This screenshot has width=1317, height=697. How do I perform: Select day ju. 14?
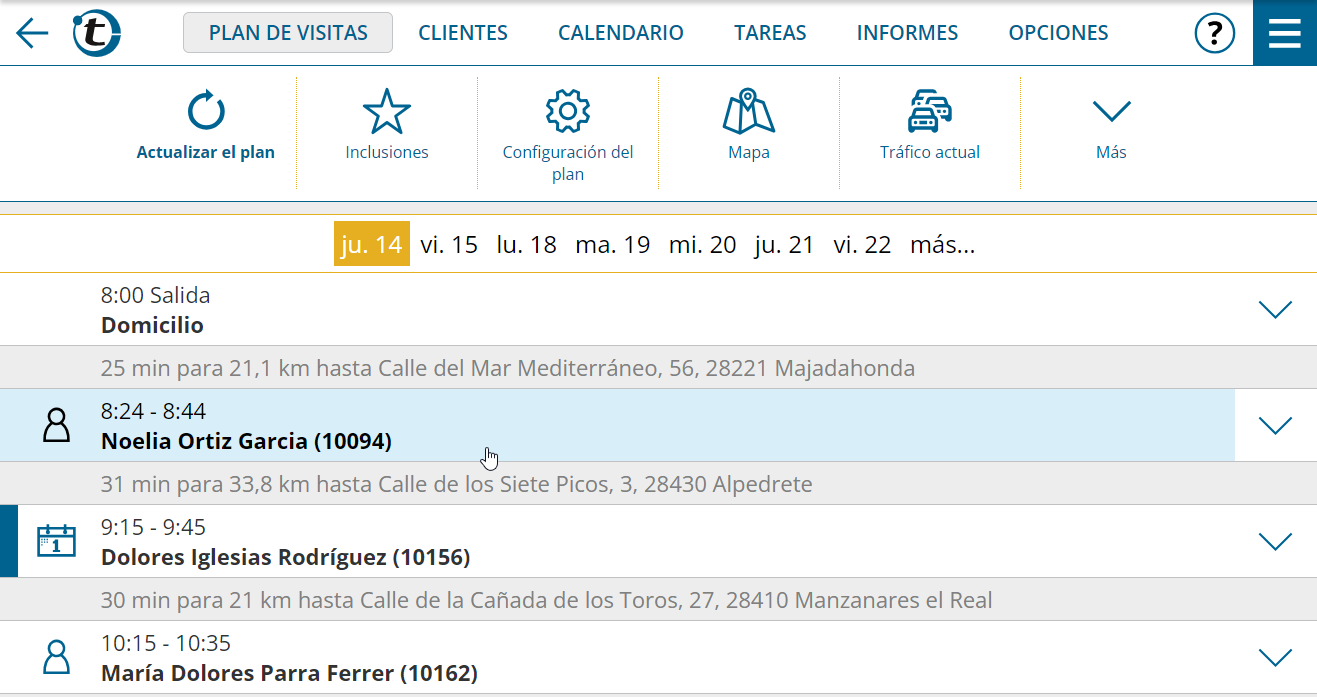pos(372,245)
